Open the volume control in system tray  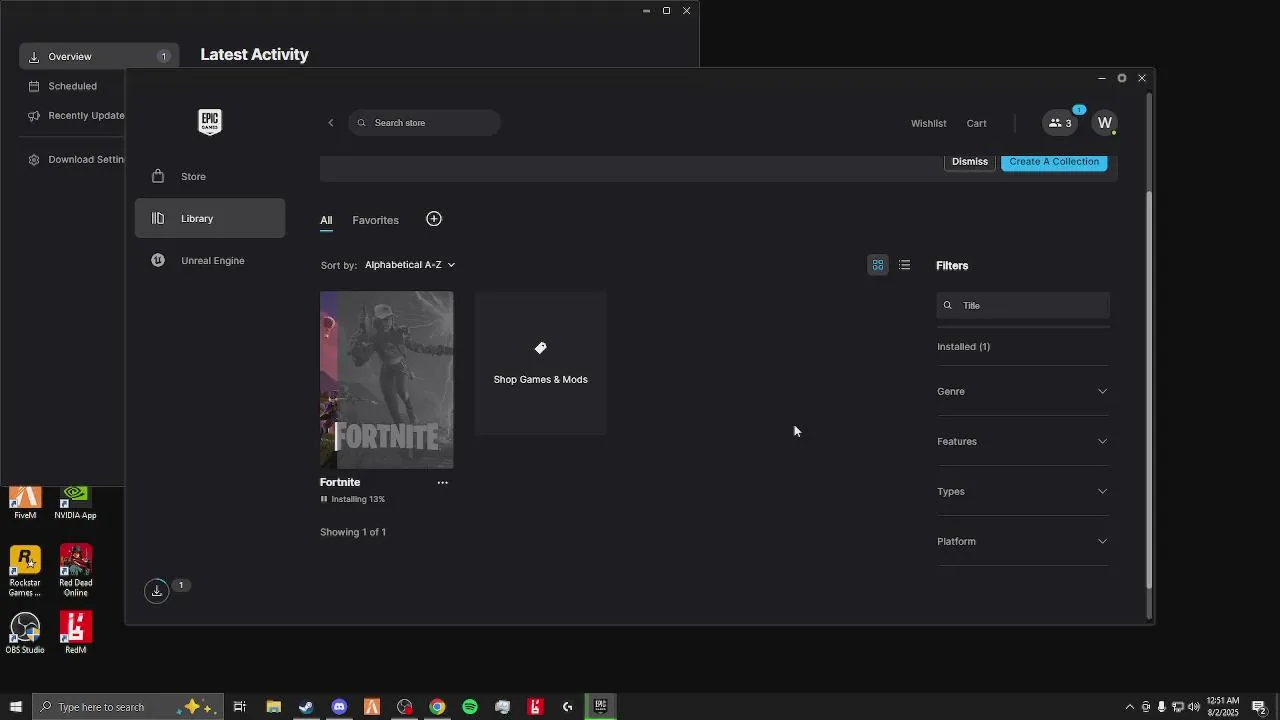(x=1194, y=707)
